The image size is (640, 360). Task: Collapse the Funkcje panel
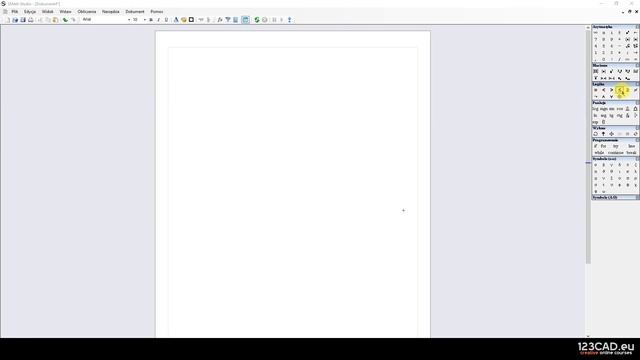(638, 103)
